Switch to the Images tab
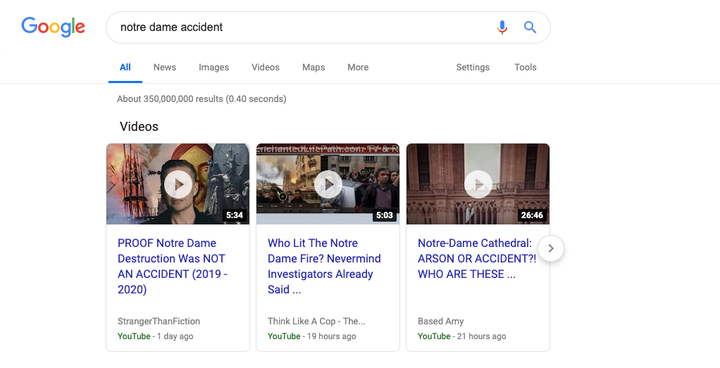720x368 pixels. (x=214, y=67)
